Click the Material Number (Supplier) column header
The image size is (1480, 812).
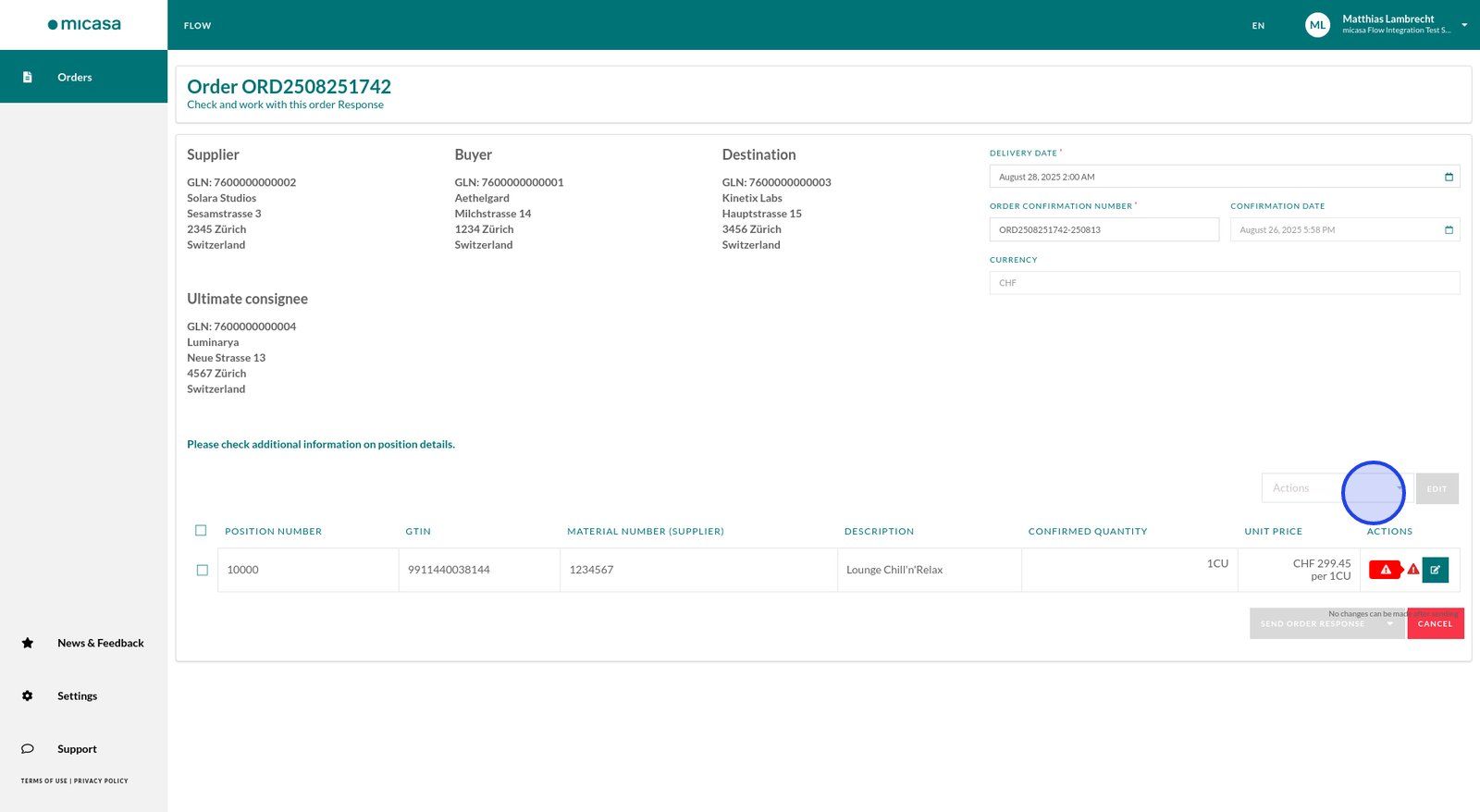pos(646,532)
